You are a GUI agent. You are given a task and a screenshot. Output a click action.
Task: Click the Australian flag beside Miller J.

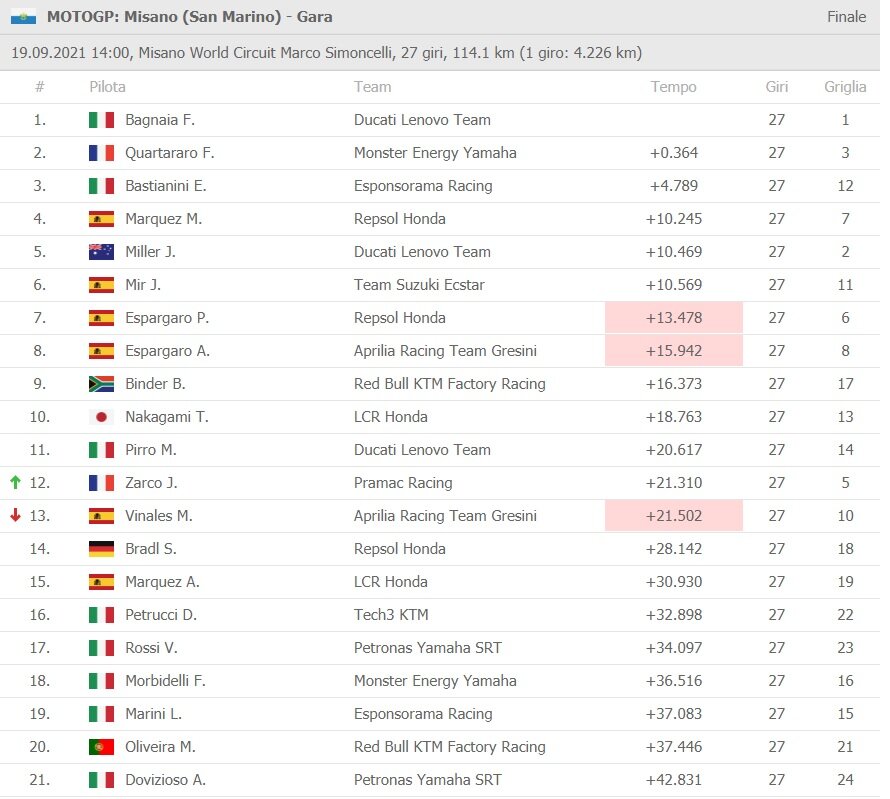(x=101, y=252)
